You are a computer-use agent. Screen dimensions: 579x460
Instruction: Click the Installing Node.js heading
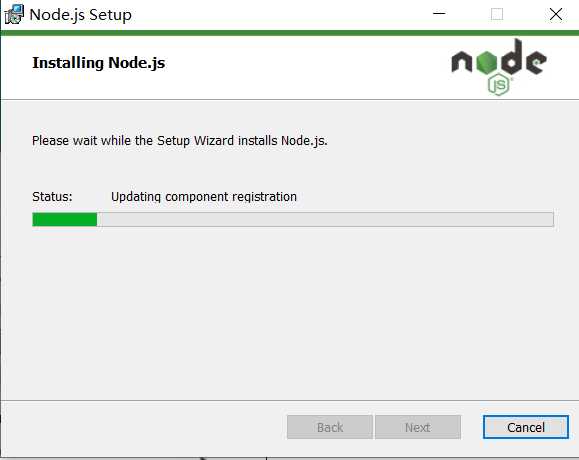click(99, 63)
